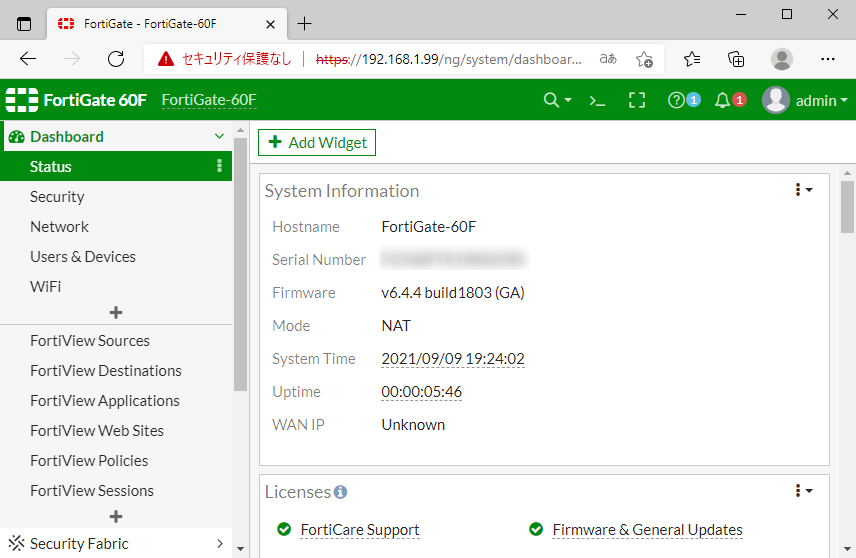Open FortiCare Support license link
This screenshot has width=856, height=558.
(x=360, y=530)
